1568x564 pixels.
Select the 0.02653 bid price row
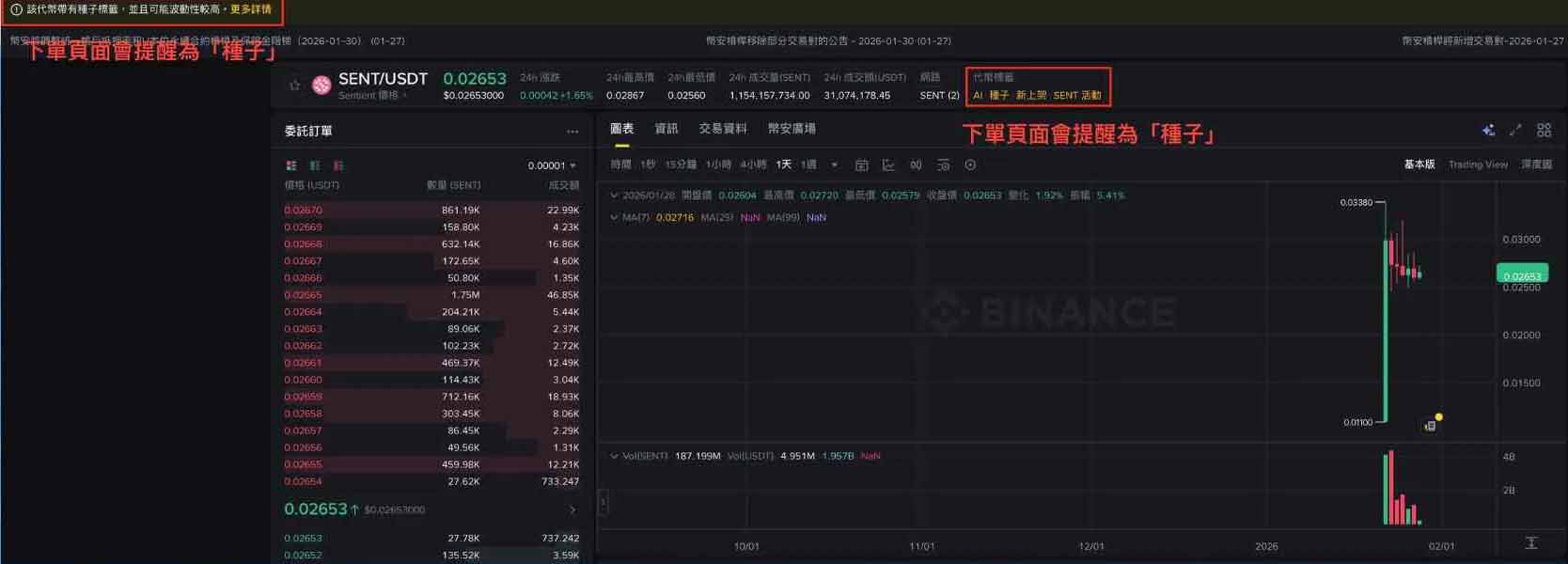point(431,539)
